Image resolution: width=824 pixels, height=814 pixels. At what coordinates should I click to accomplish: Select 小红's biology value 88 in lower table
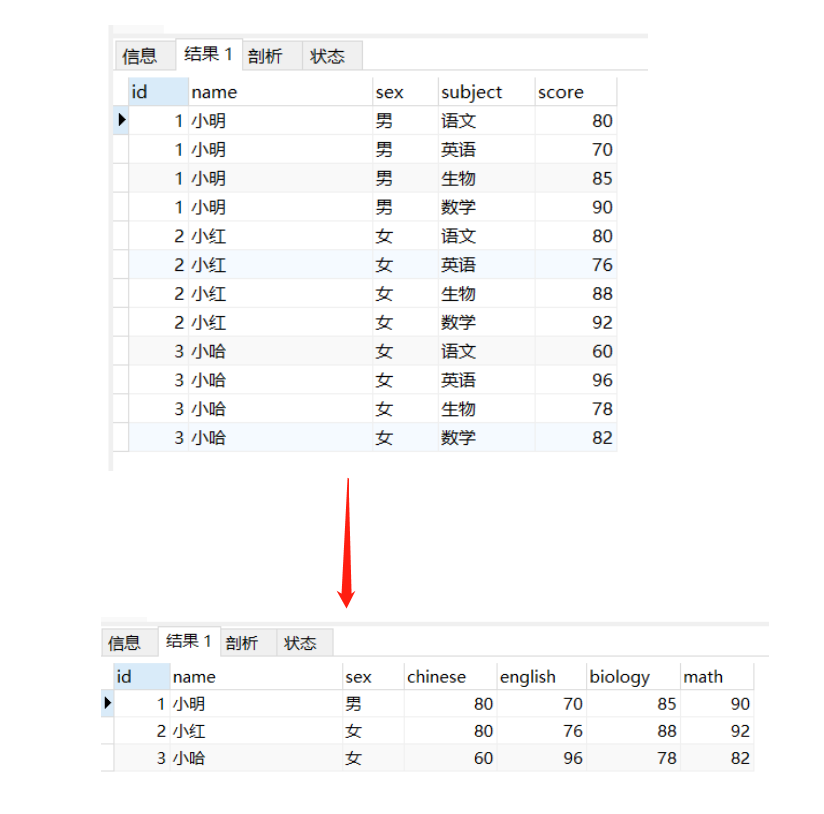tap(633, 731)
